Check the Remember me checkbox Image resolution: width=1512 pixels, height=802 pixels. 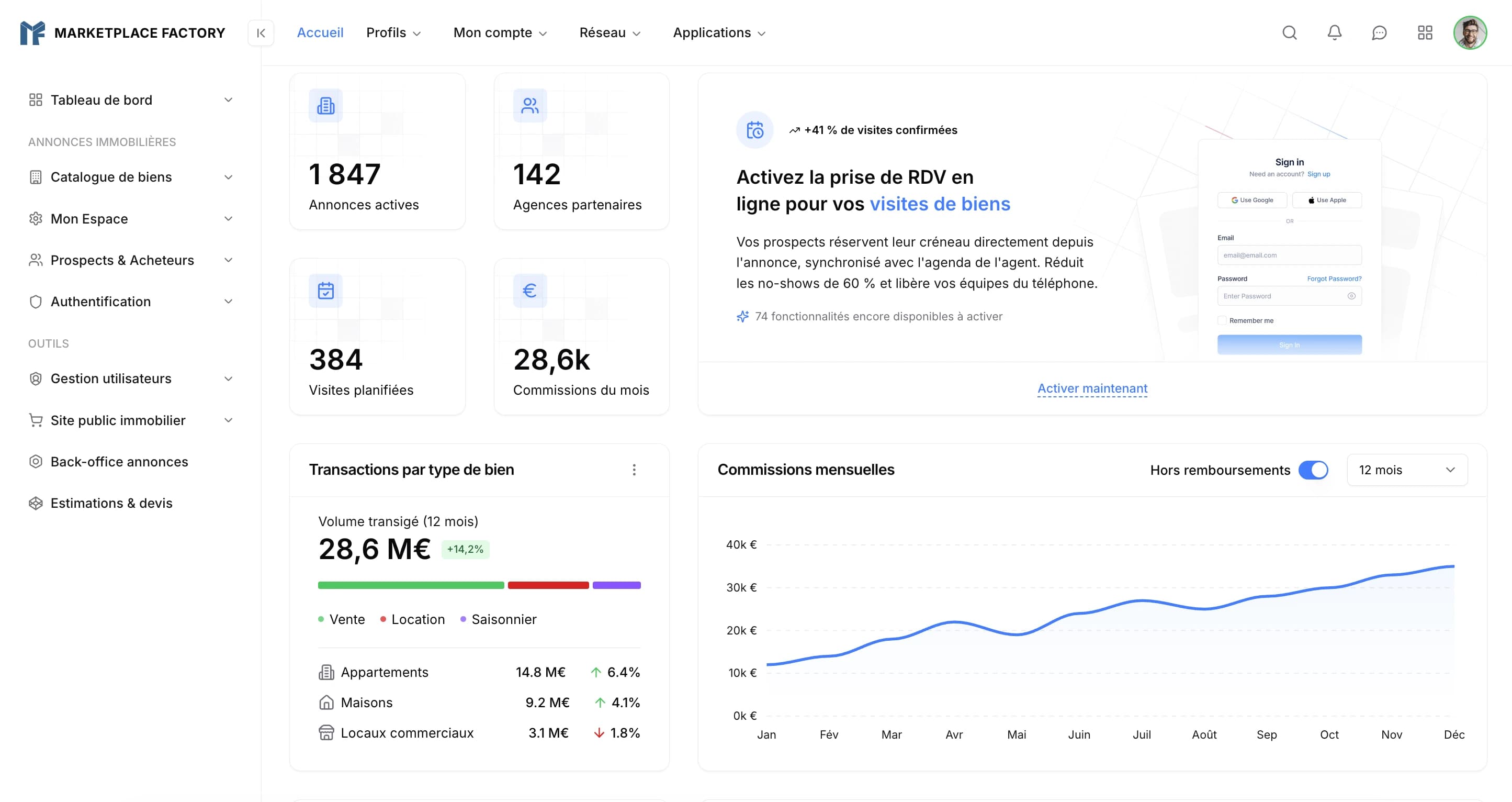point(1223,320)
